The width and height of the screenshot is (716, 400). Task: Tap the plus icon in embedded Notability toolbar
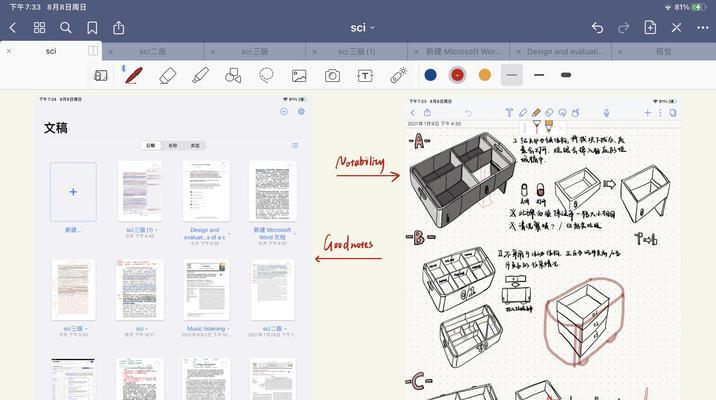click(648, 112)
